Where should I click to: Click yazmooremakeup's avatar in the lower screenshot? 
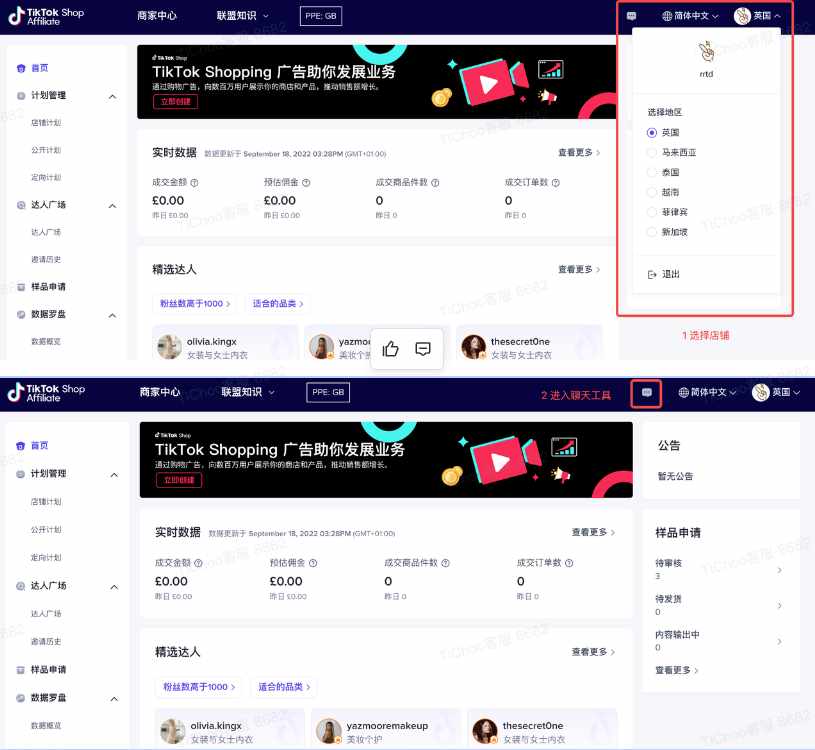[x=329, y=731]
